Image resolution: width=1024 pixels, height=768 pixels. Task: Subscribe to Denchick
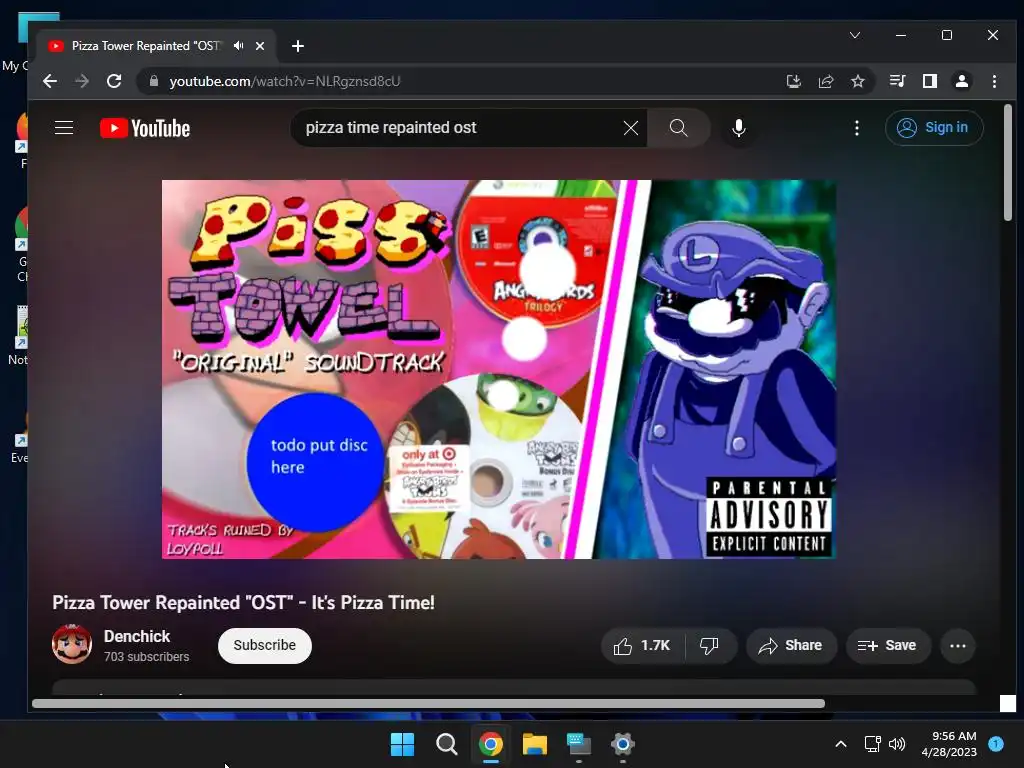[x=264, y=645]
